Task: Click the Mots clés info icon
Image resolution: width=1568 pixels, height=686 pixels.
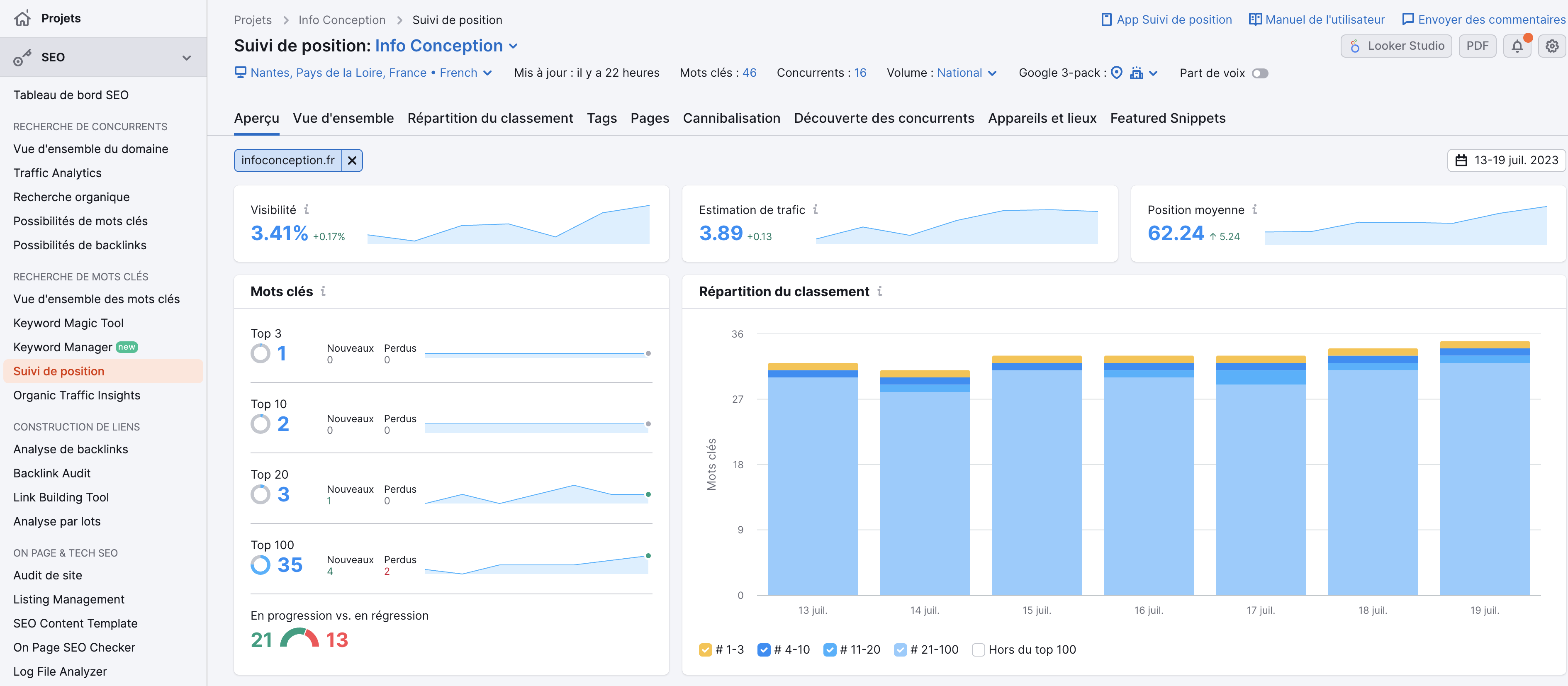Action: [x=323, y=291]
